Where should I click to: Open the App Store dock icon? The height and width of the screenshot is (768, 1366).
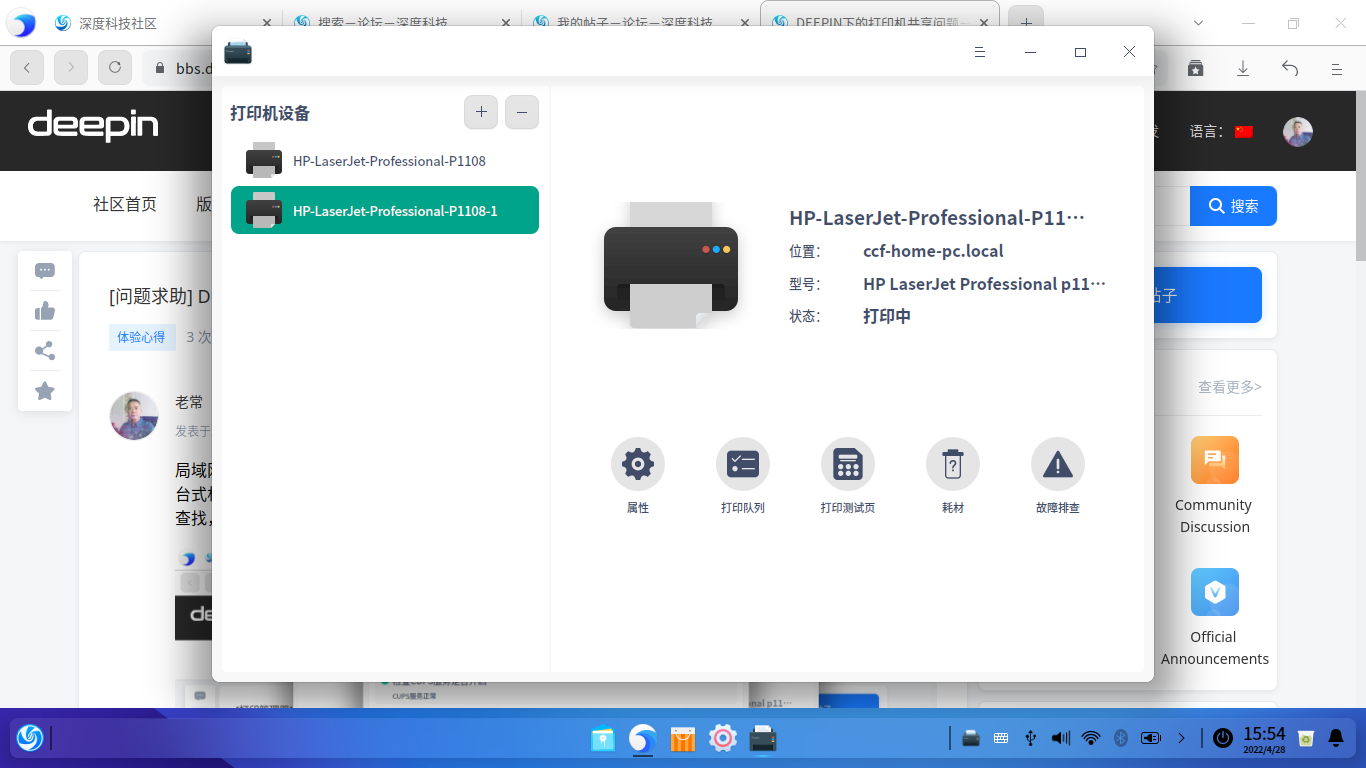point(683,739)
